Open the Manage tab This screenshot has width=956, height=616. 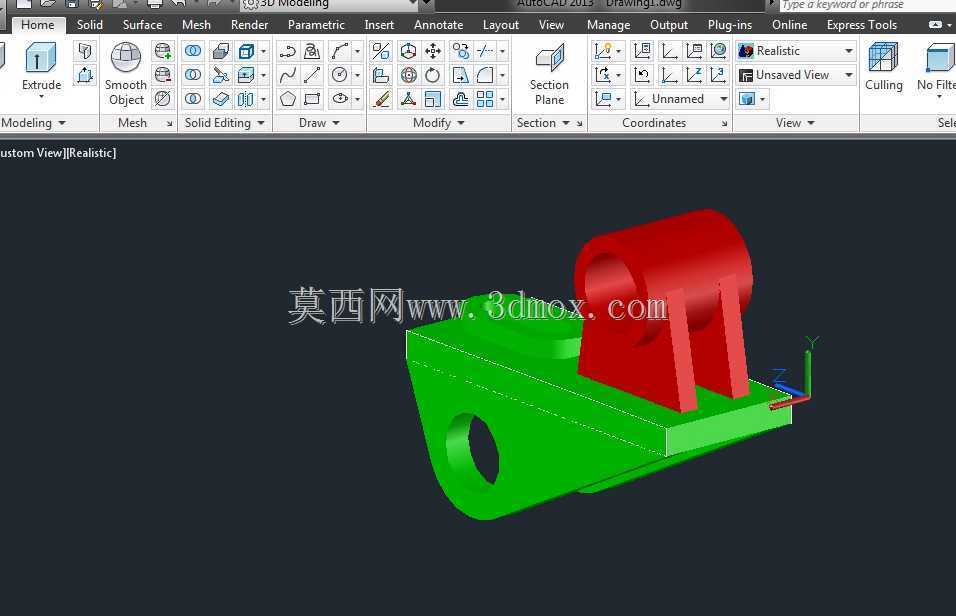(608, 25)
